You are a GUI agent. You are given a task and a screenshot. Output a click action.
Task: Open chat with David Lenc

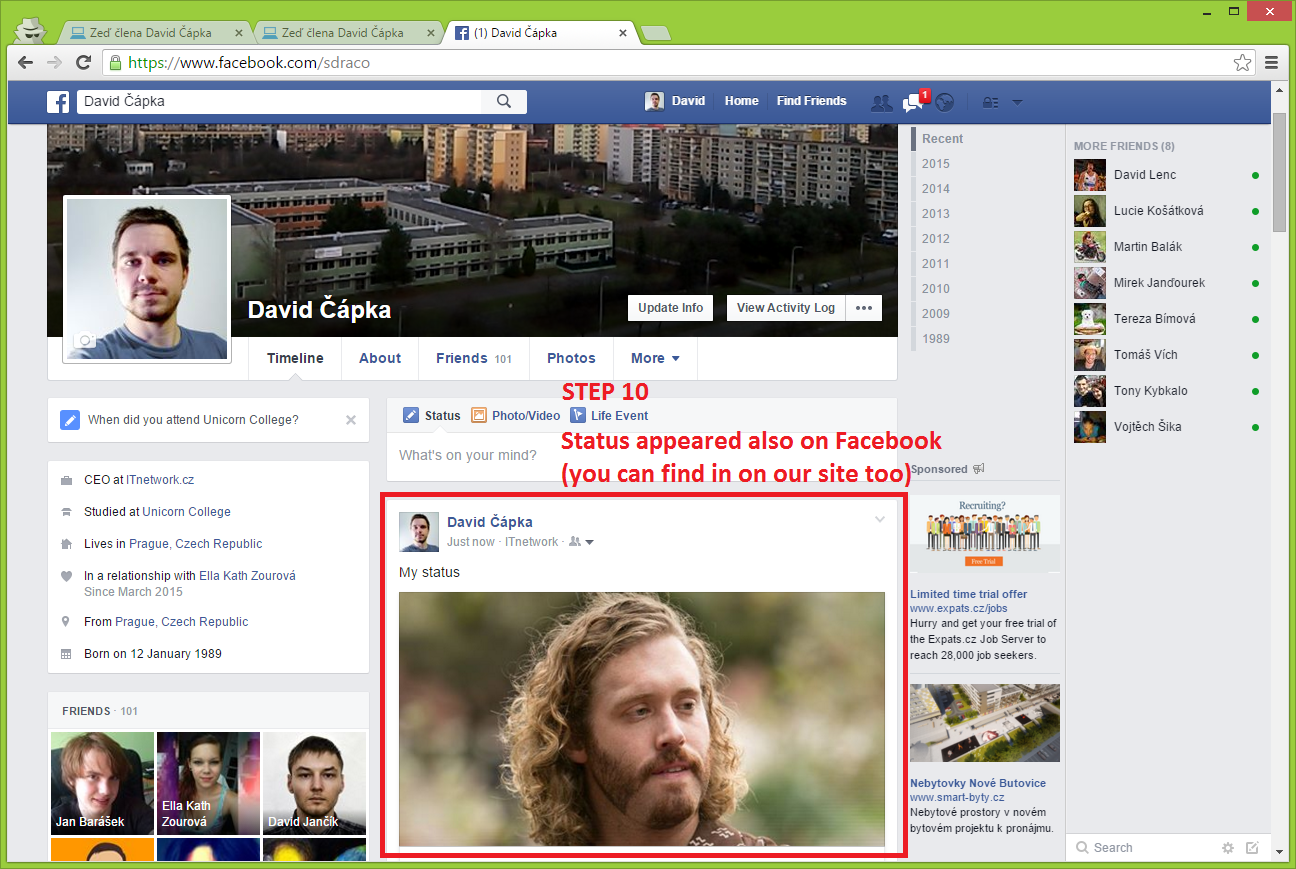tap(1166, 175)
